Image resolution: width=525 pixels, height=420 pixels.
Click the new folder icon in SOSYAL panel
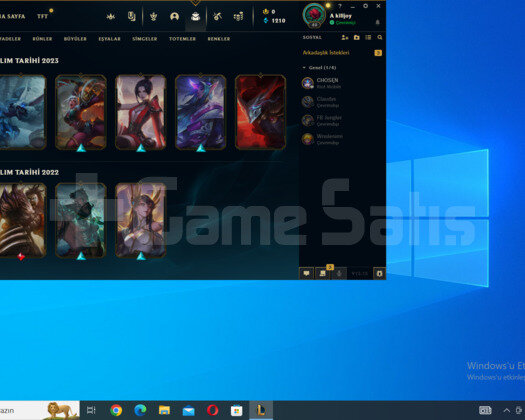click(x=357, y=38)
